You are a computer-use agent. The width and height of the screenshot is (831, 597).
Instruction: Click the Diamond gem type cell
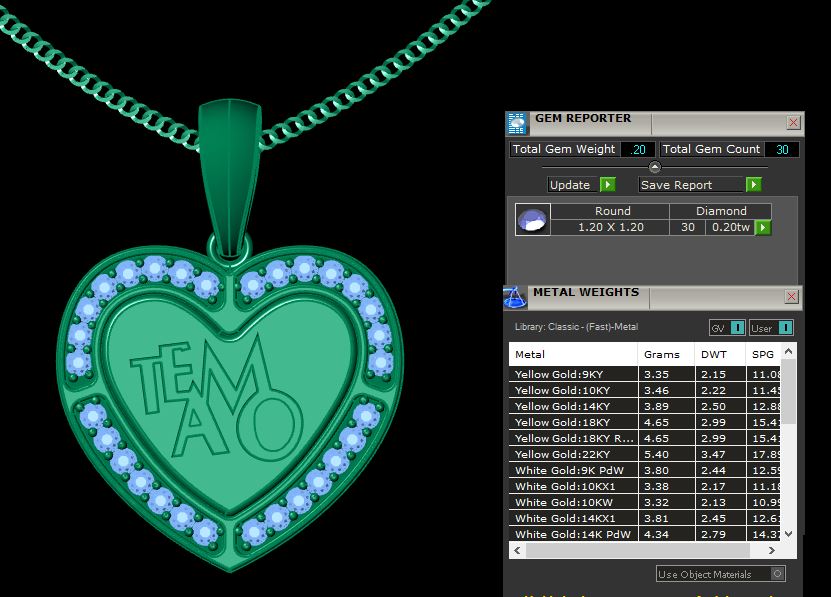point(721,211)
